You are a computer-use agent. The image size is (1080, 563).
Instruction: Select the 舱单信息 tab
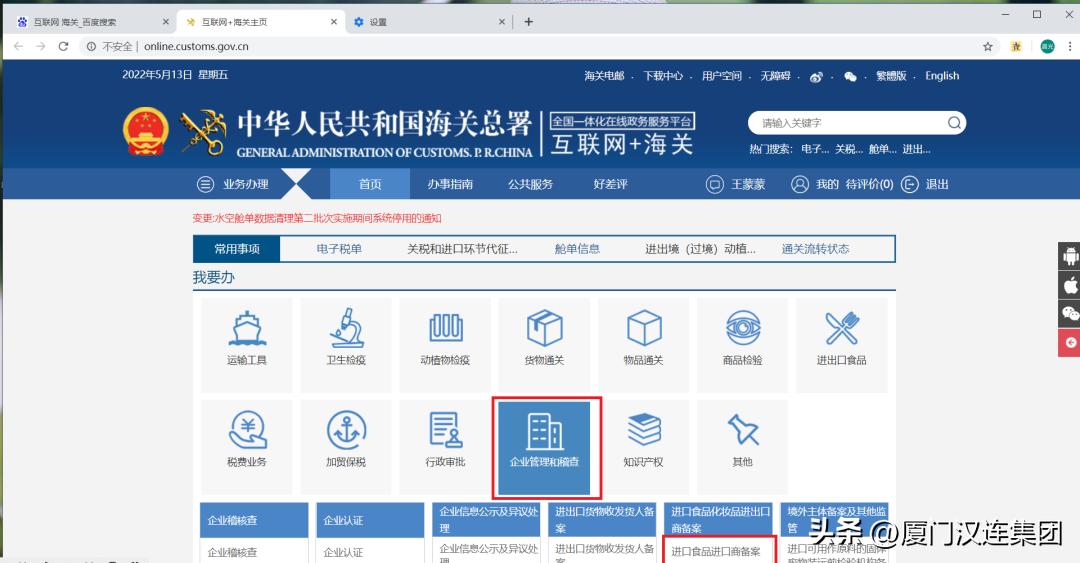tap(577, 249)
